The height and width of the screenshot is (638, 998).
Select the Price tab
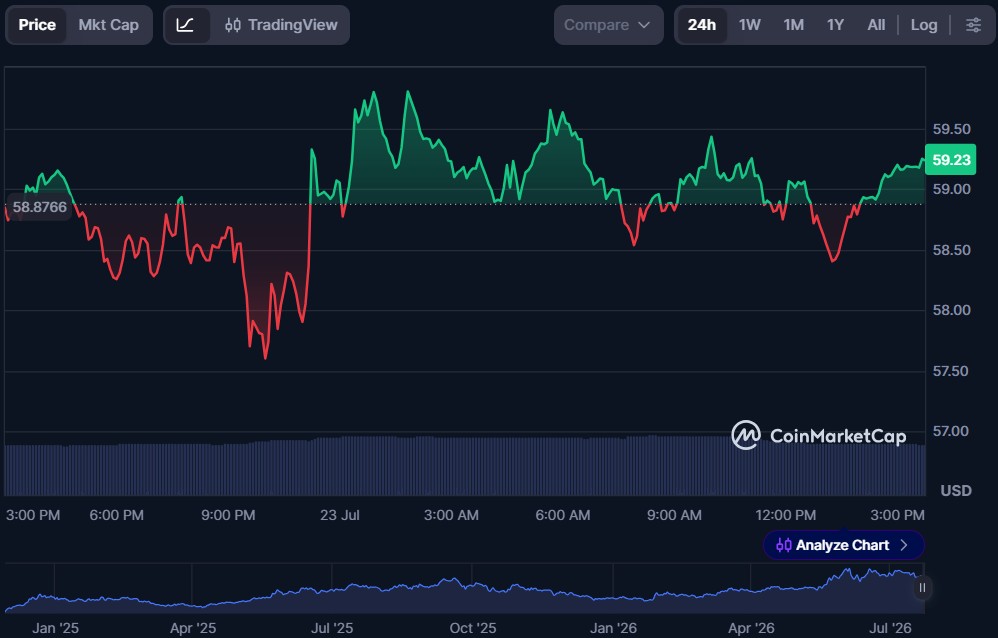tap(37, 25)
